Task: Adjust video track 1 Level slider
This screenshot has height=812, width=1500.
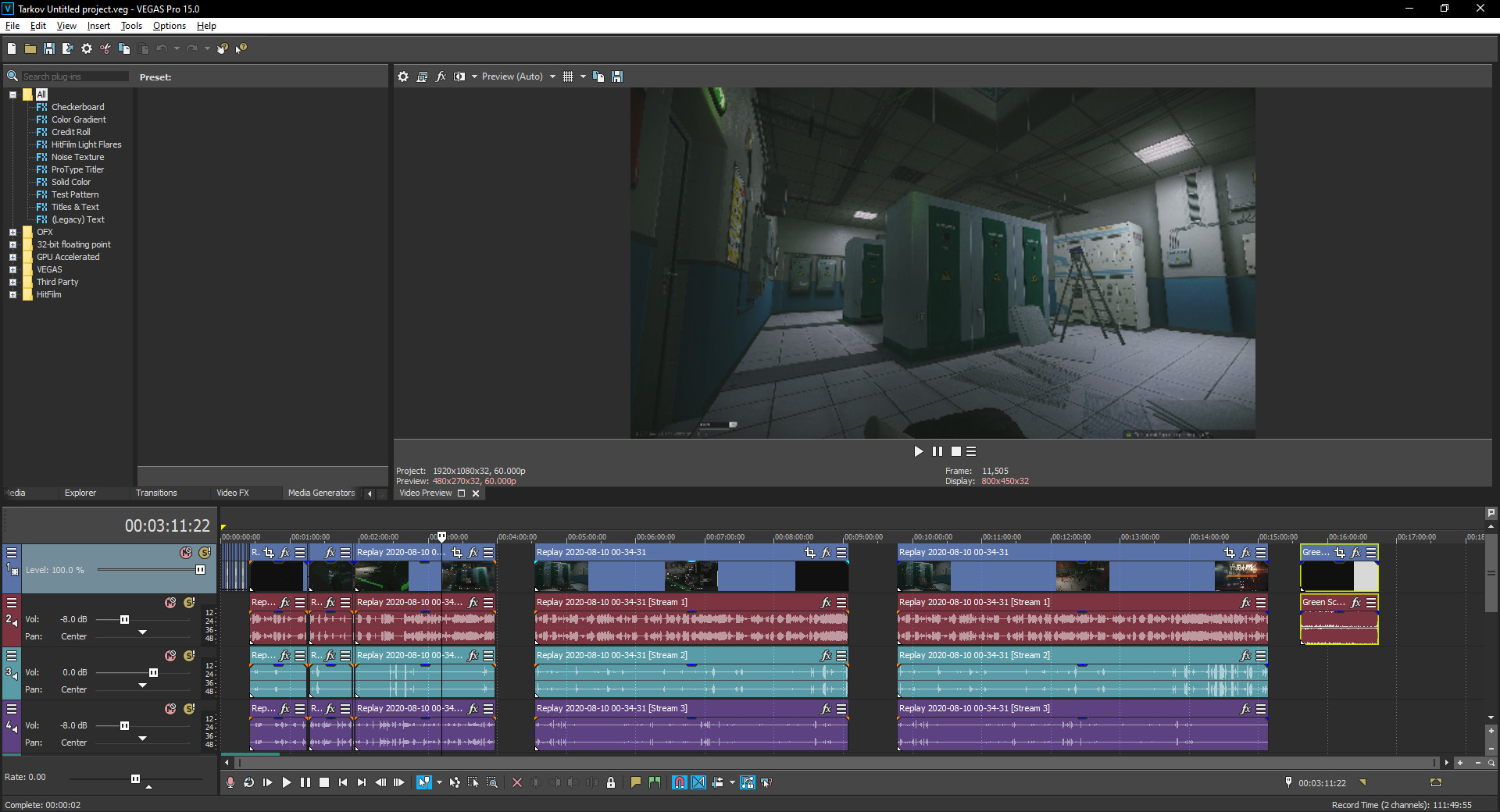Action: tap(200, 570)
